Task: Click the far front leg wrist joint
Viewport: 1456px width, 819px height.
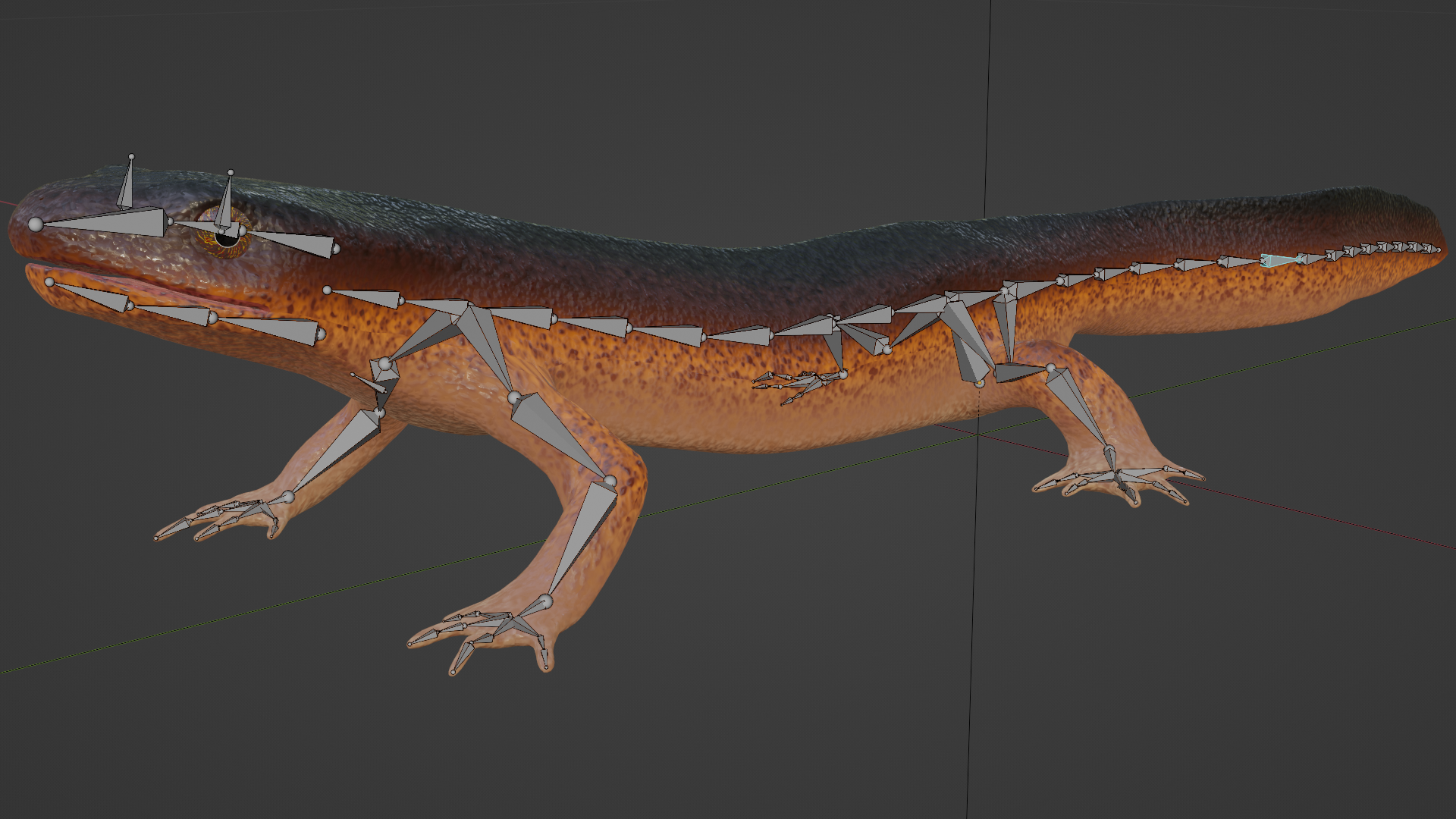Action: (x=287, y=497)
